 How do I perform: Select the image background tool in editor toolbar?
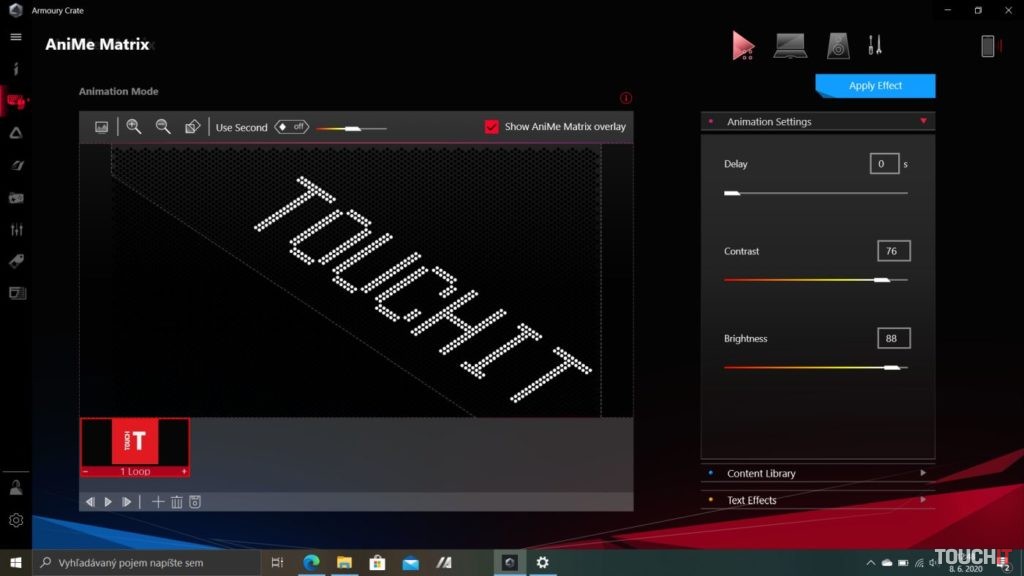100,127
